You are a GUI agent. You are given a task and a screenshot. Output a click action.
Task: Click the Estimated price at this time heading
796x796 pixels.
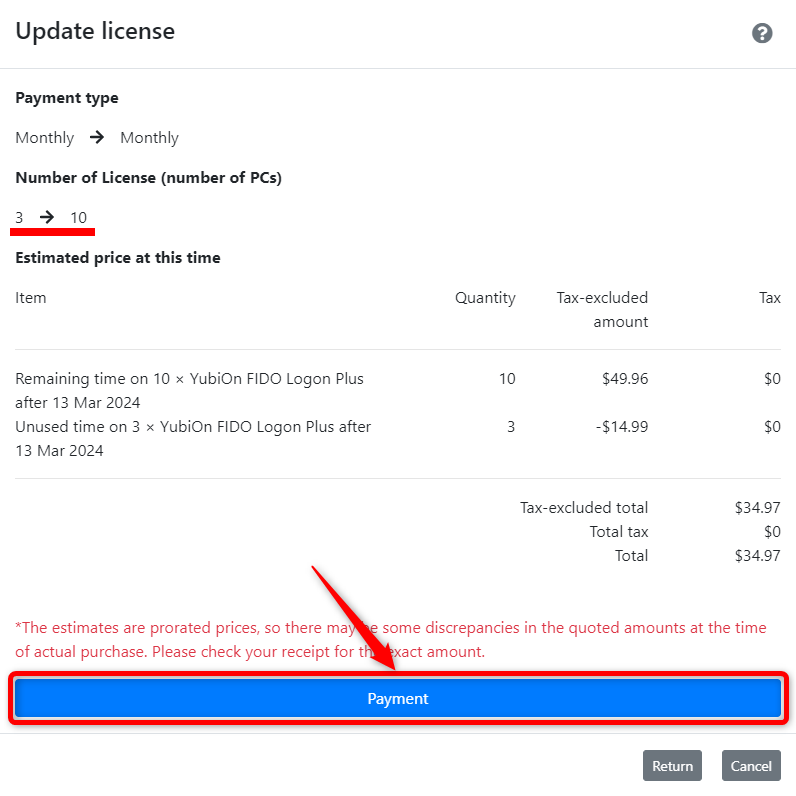pos(118,258)
